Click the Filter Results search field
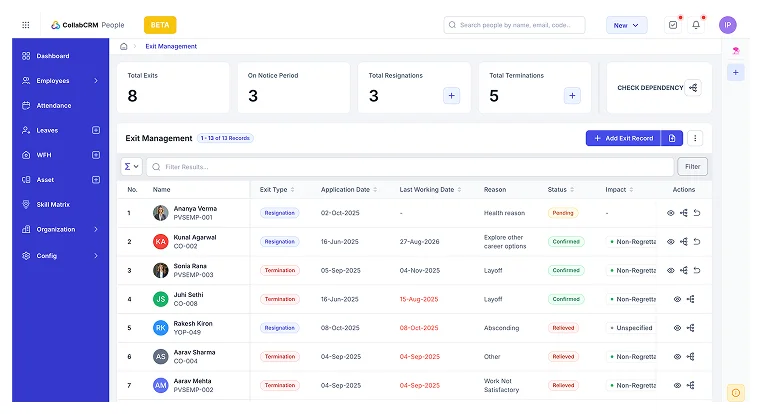The image size is (762, 414). 410,167
